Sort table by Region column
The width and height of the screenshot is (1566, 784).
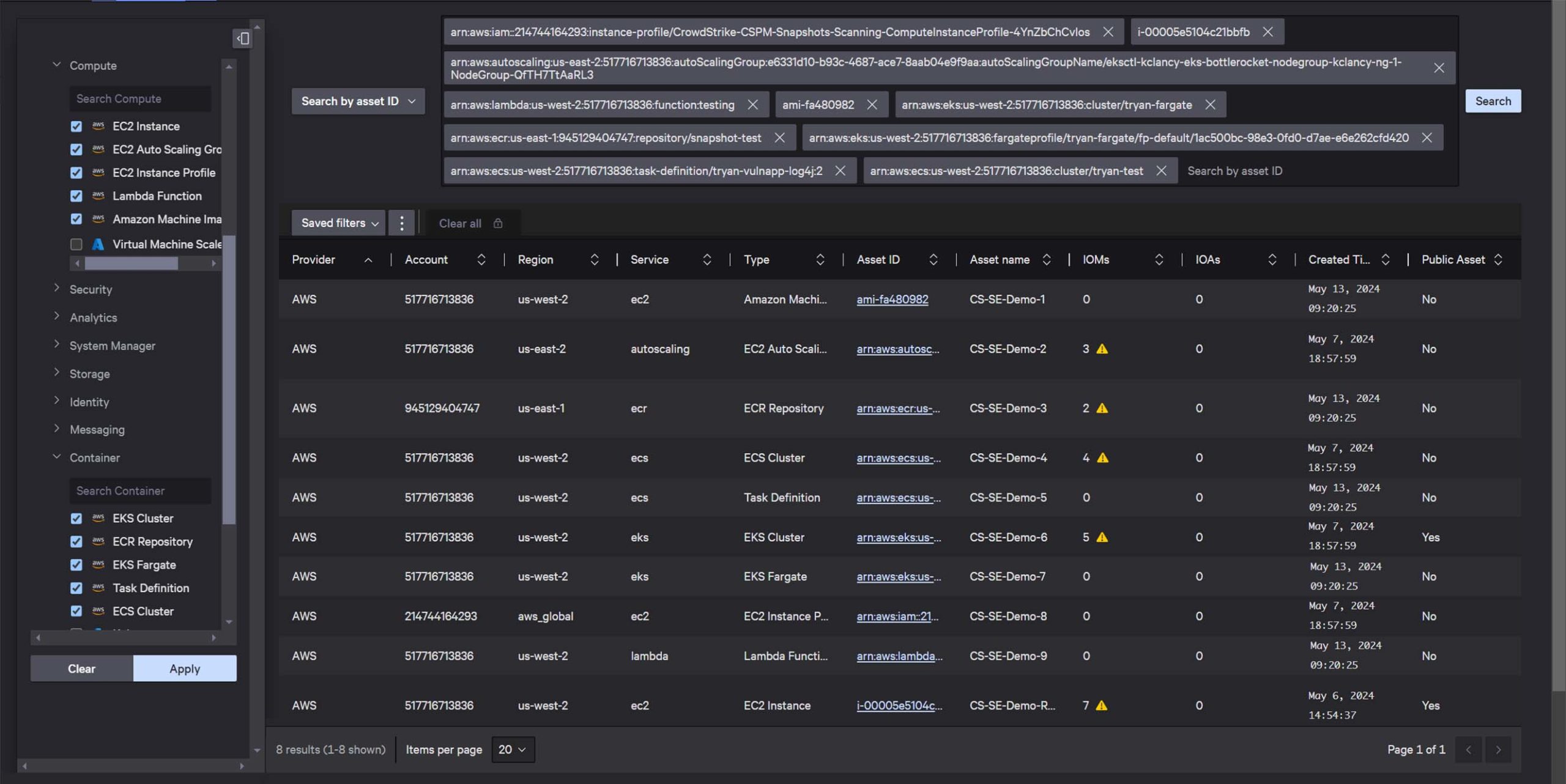pos(594,260)
